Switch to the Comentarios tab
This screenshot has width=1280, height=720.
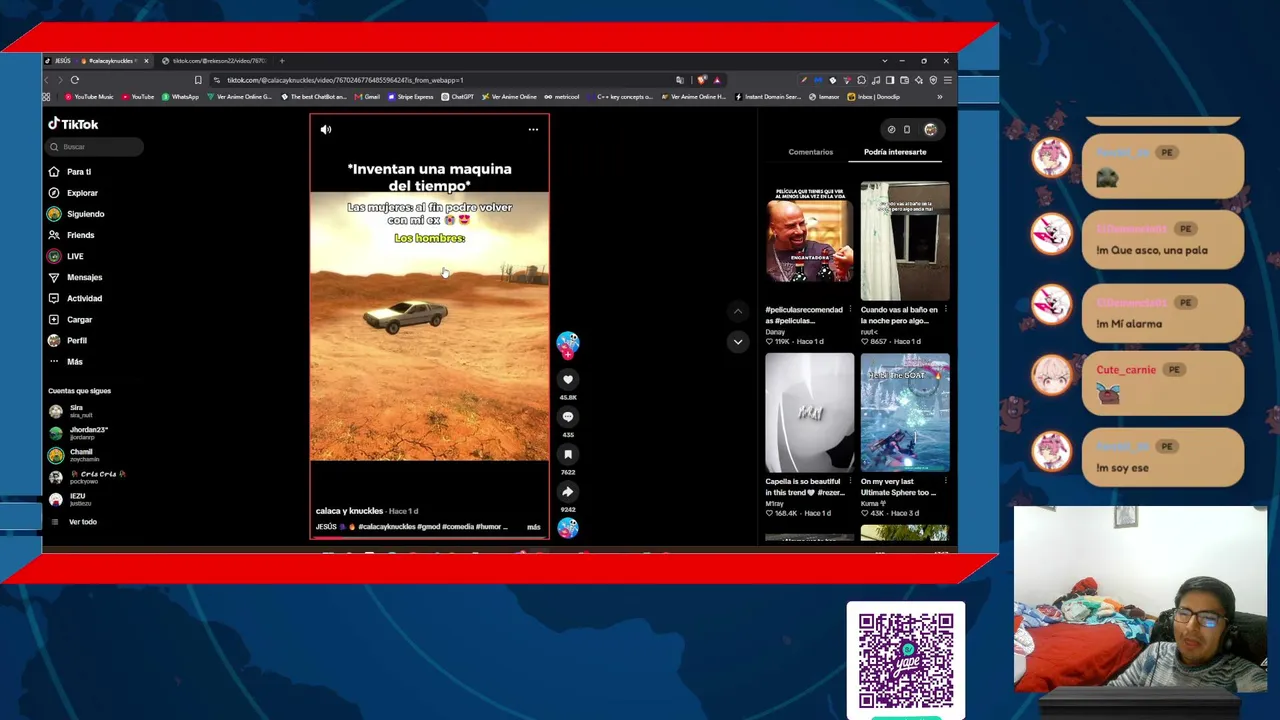[811, 152]
